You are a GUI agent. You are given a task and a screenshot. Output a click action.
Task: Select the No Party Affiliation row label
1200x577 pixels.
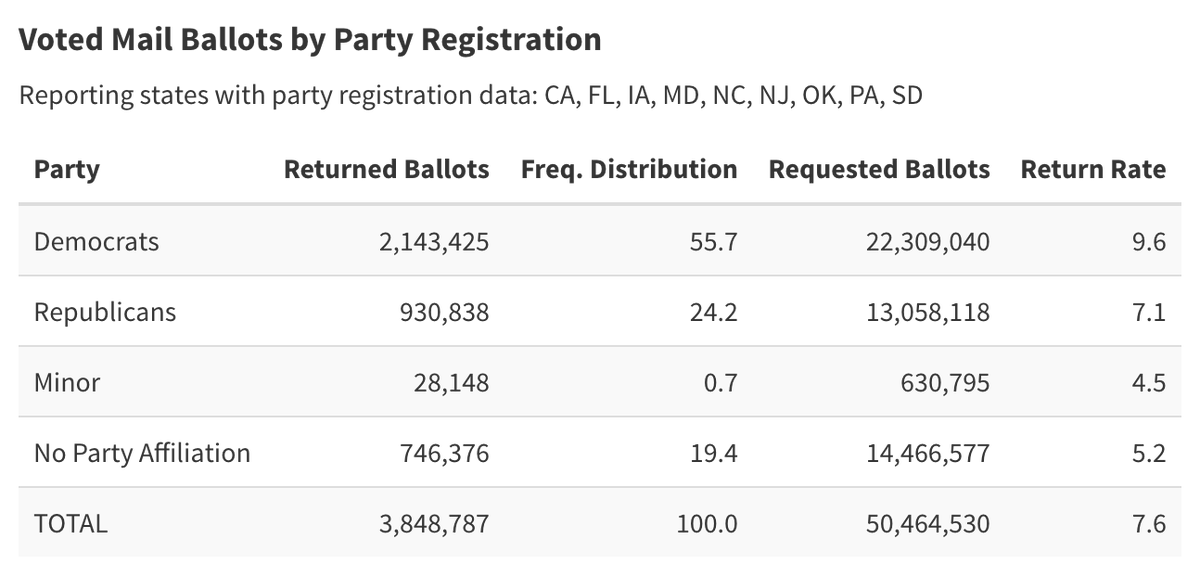(x=142, y=453)
